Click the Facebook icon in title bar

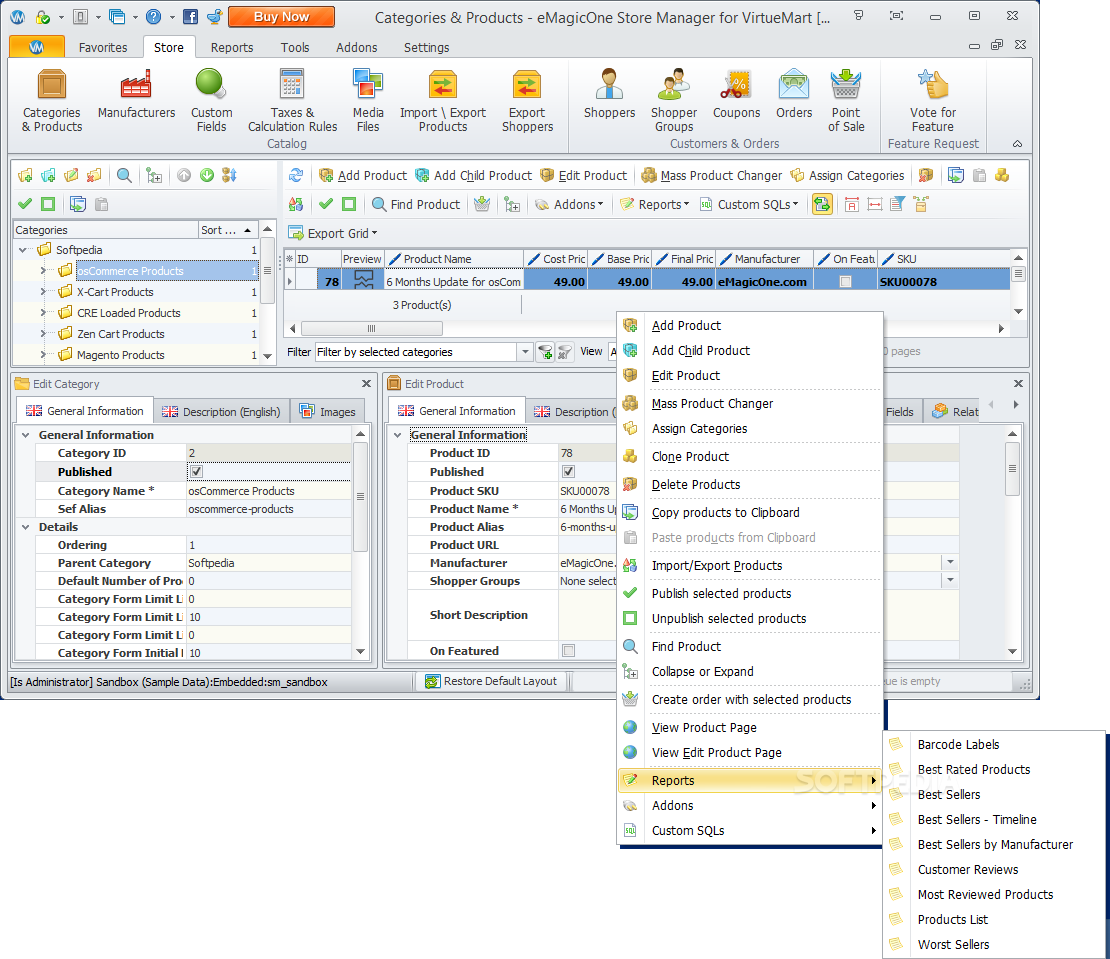tap(190, 16)
